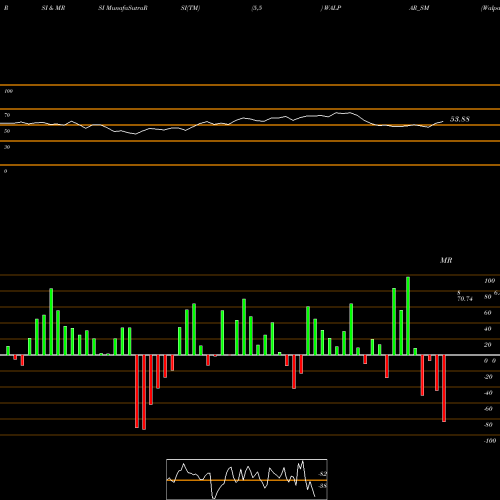This screenshot has width=500, height=500.
Task: Select the tallest green MR bar above 100
Action: 408,316
